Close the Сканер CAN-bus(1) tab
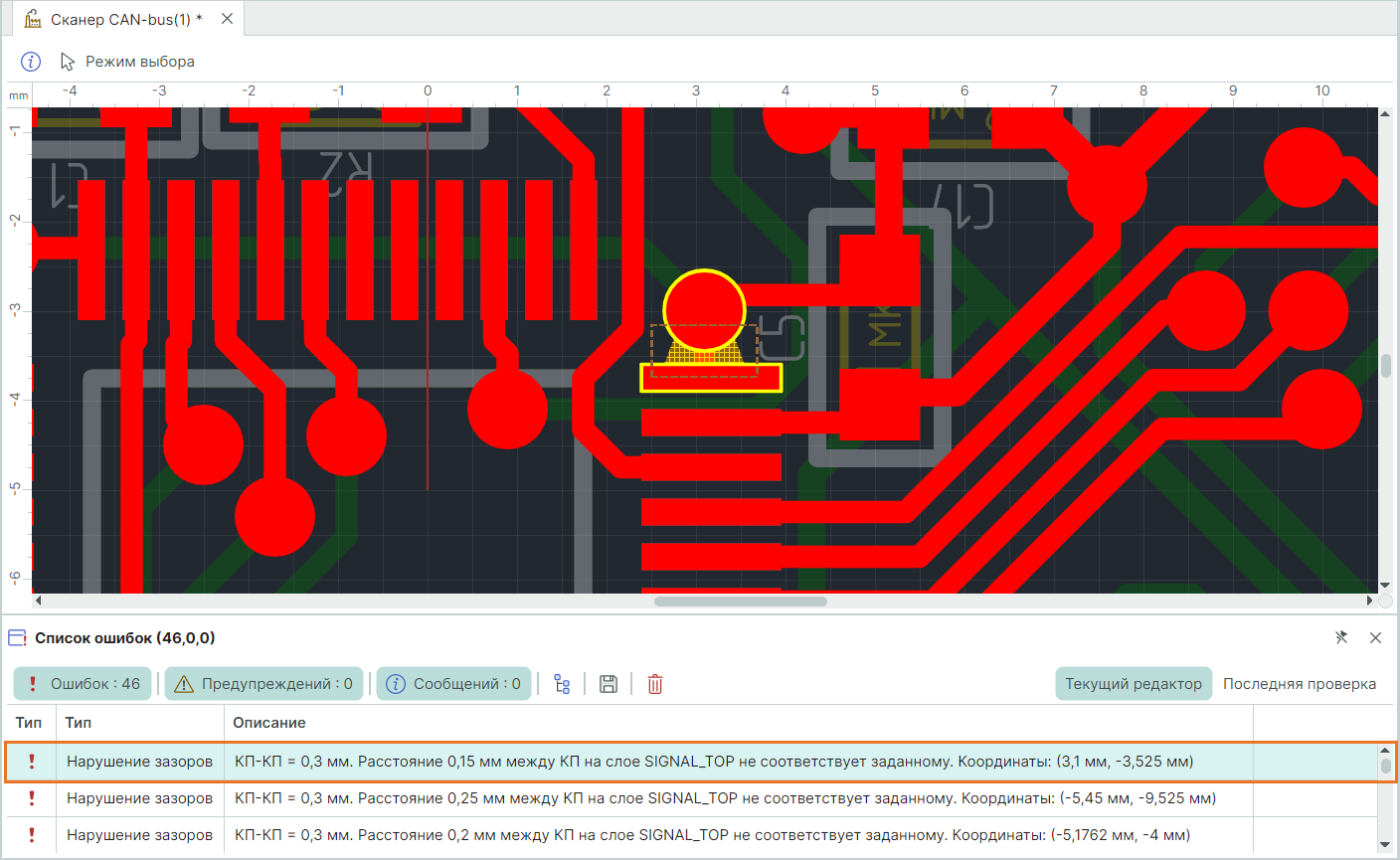This screenshot has width=1400, height=860. click(227, 19)
